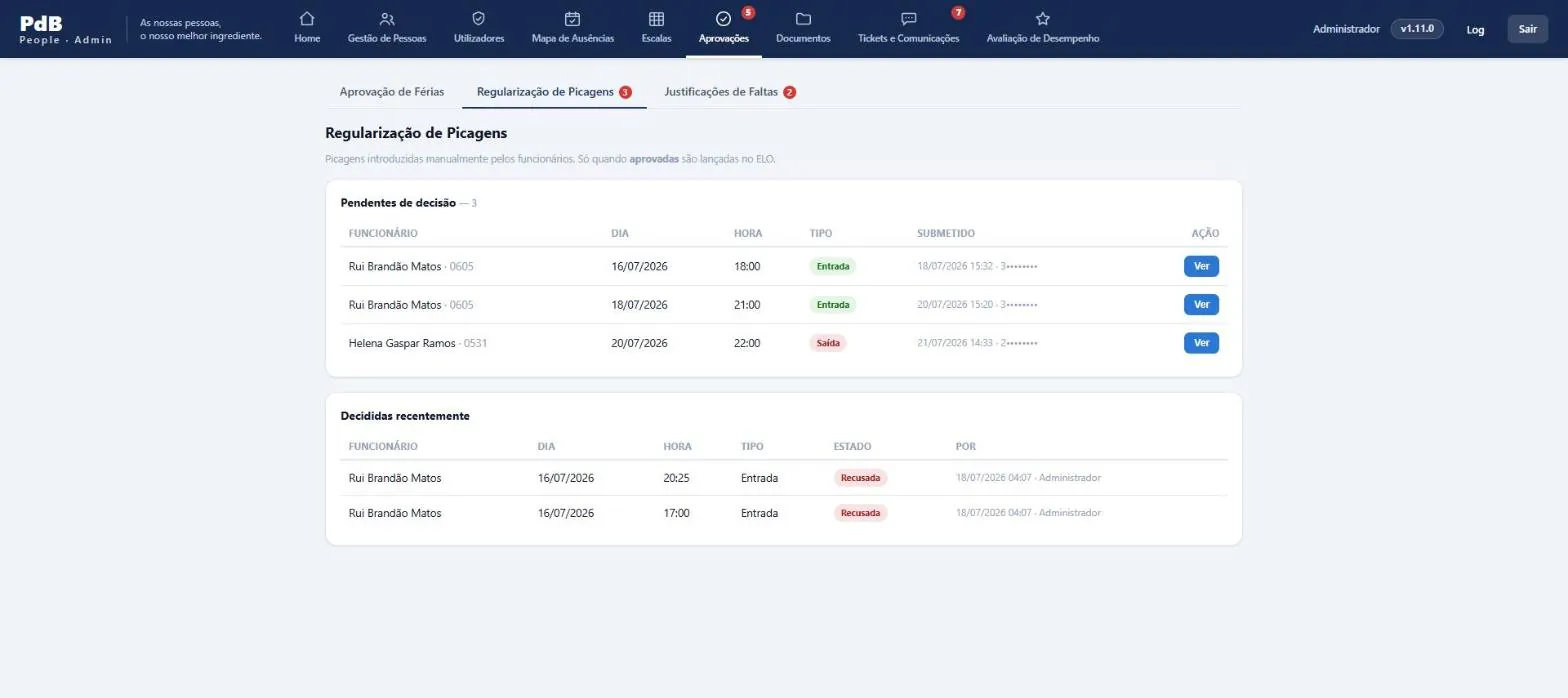Open Tickets e Comunicações chat icon

(908, 19)
